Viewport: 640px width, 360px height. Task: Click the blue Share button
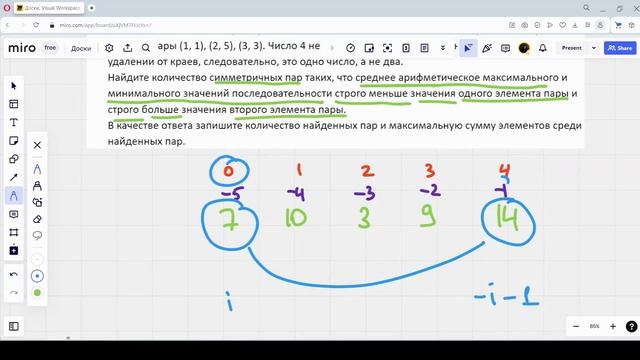coord(620,48)
